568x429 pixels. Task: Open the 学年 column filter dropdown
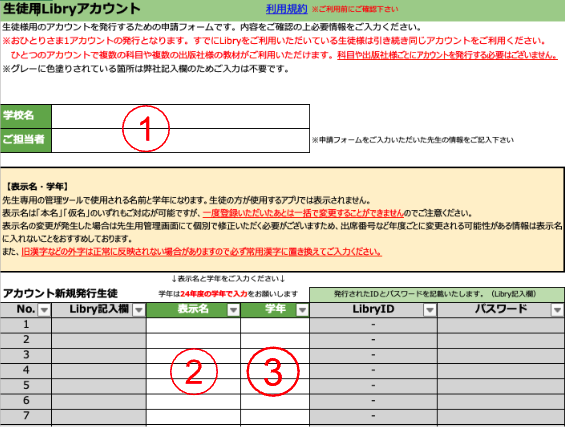(302, 310)
